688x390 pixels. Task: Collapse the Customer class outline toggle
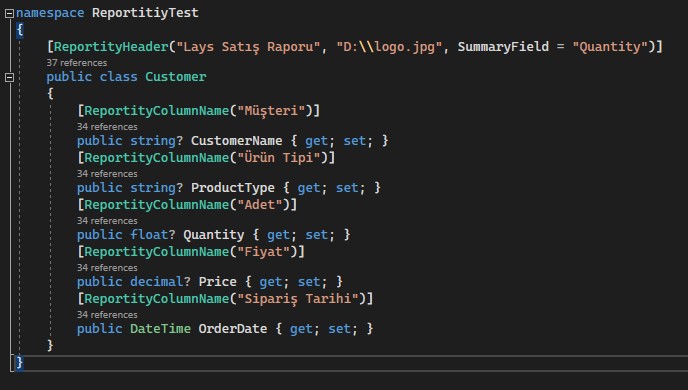coord(9,78)
